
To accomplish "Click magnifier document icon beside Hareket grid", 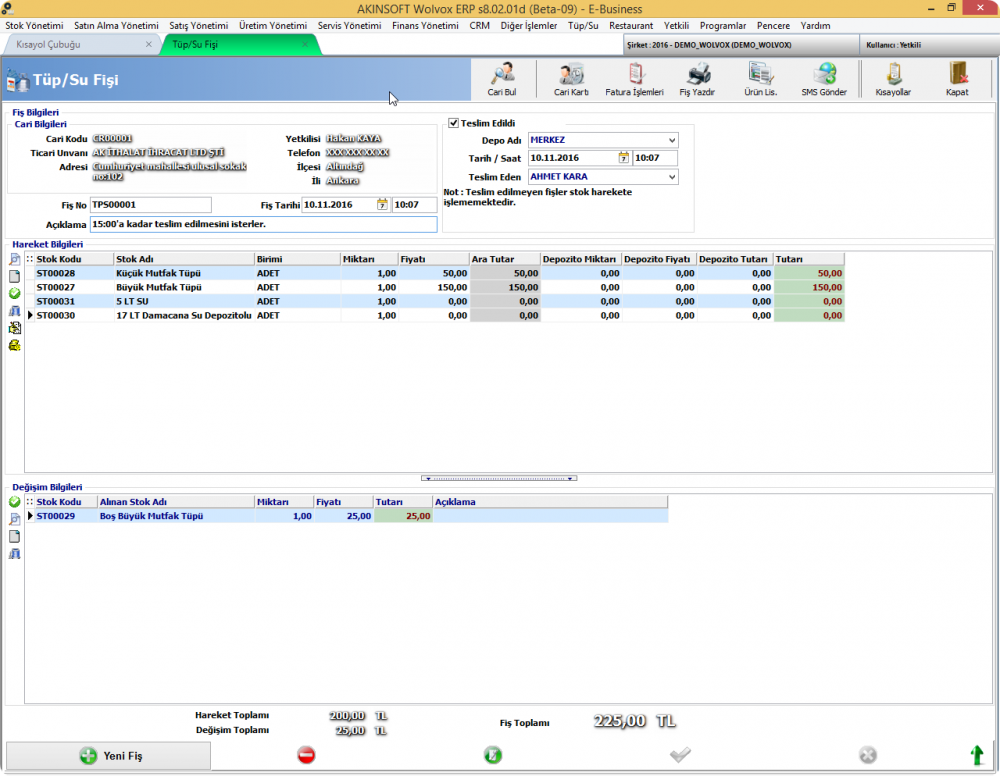I will (x=15, y=260).
